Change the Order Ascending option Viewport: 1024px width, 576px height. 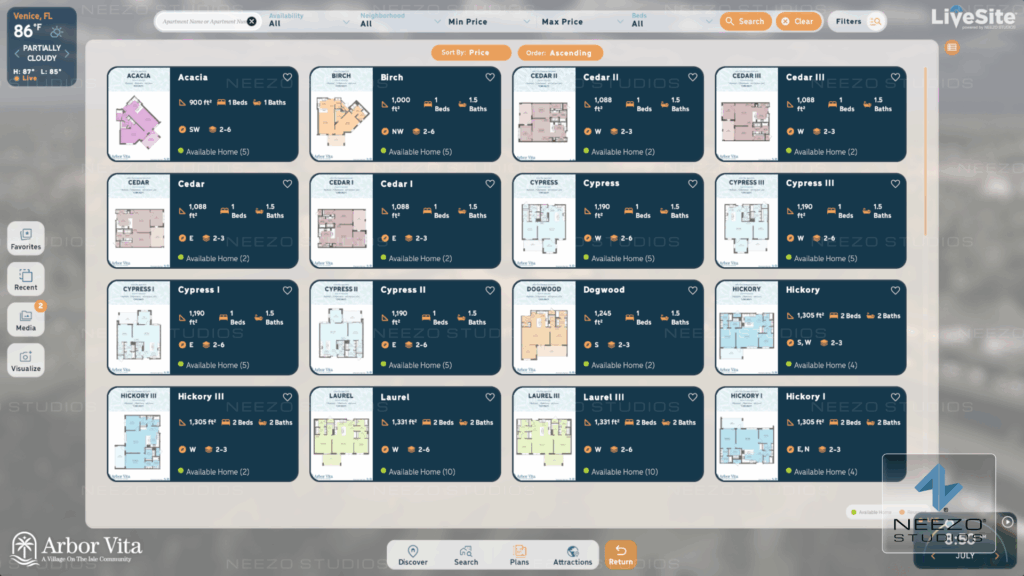pos(560,53)
